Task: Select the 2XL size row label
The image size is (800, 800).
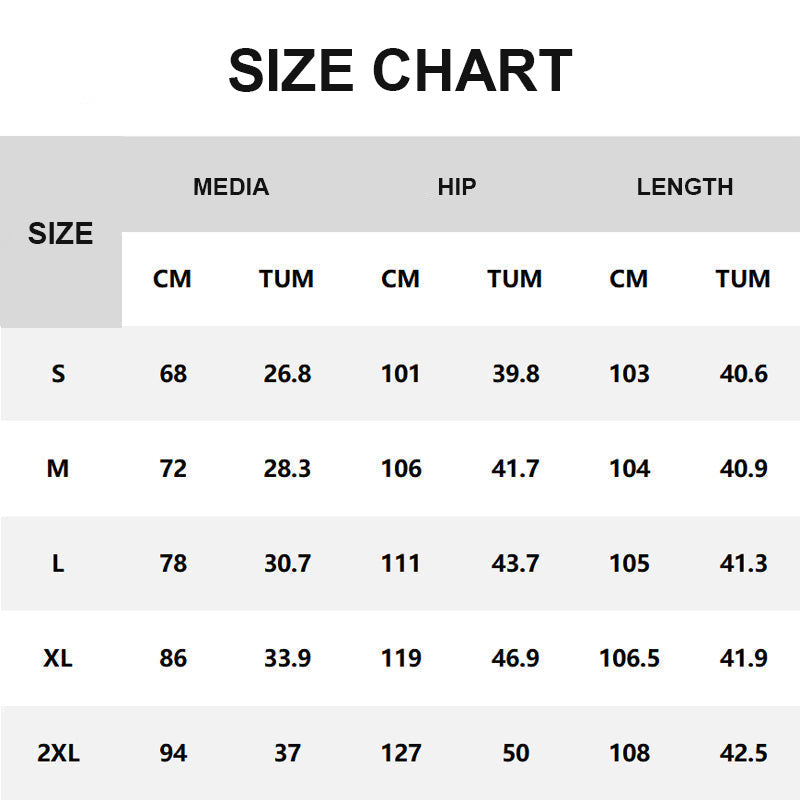Action: (x=58, y=753)
